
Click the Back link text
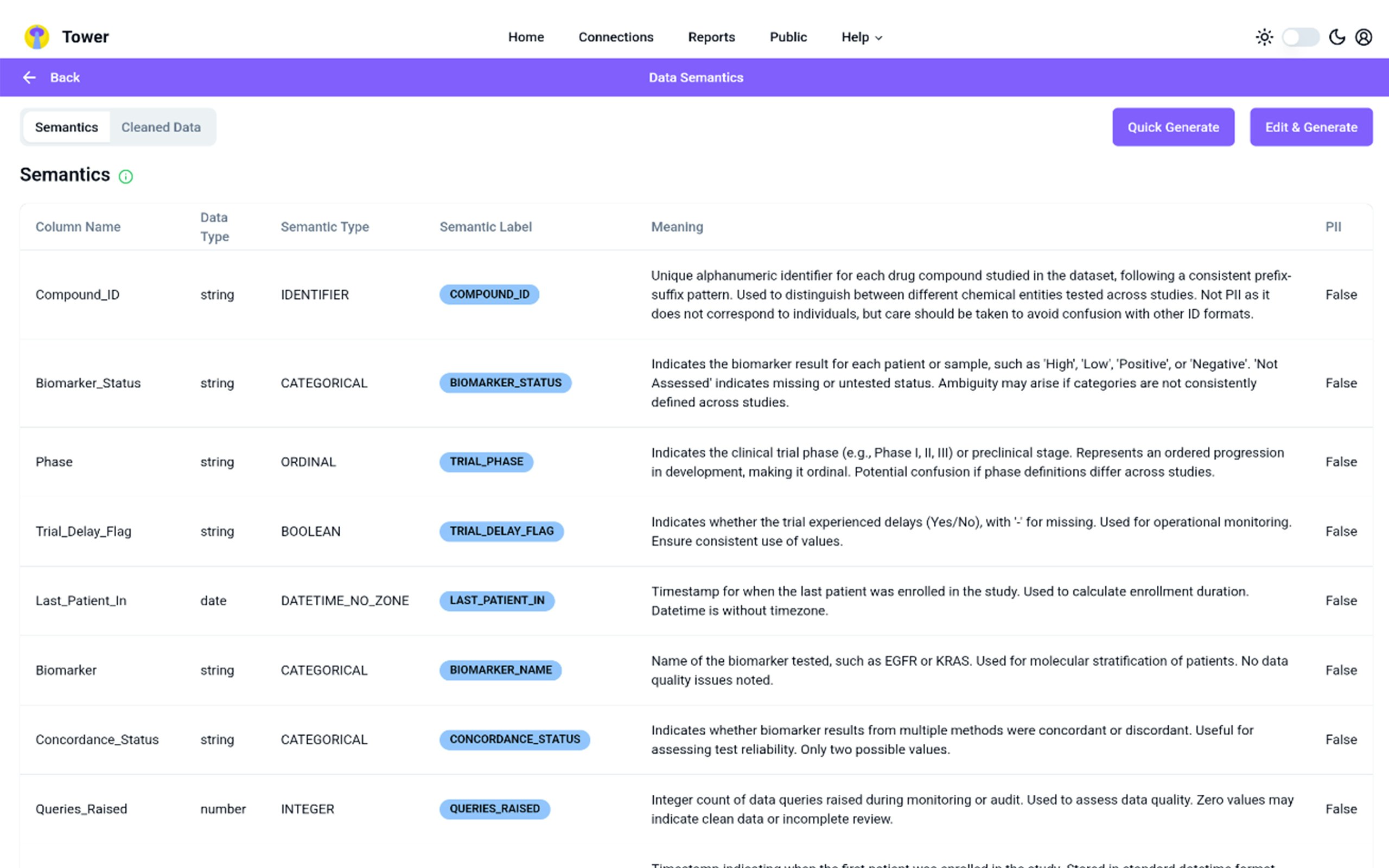[65, 78]
